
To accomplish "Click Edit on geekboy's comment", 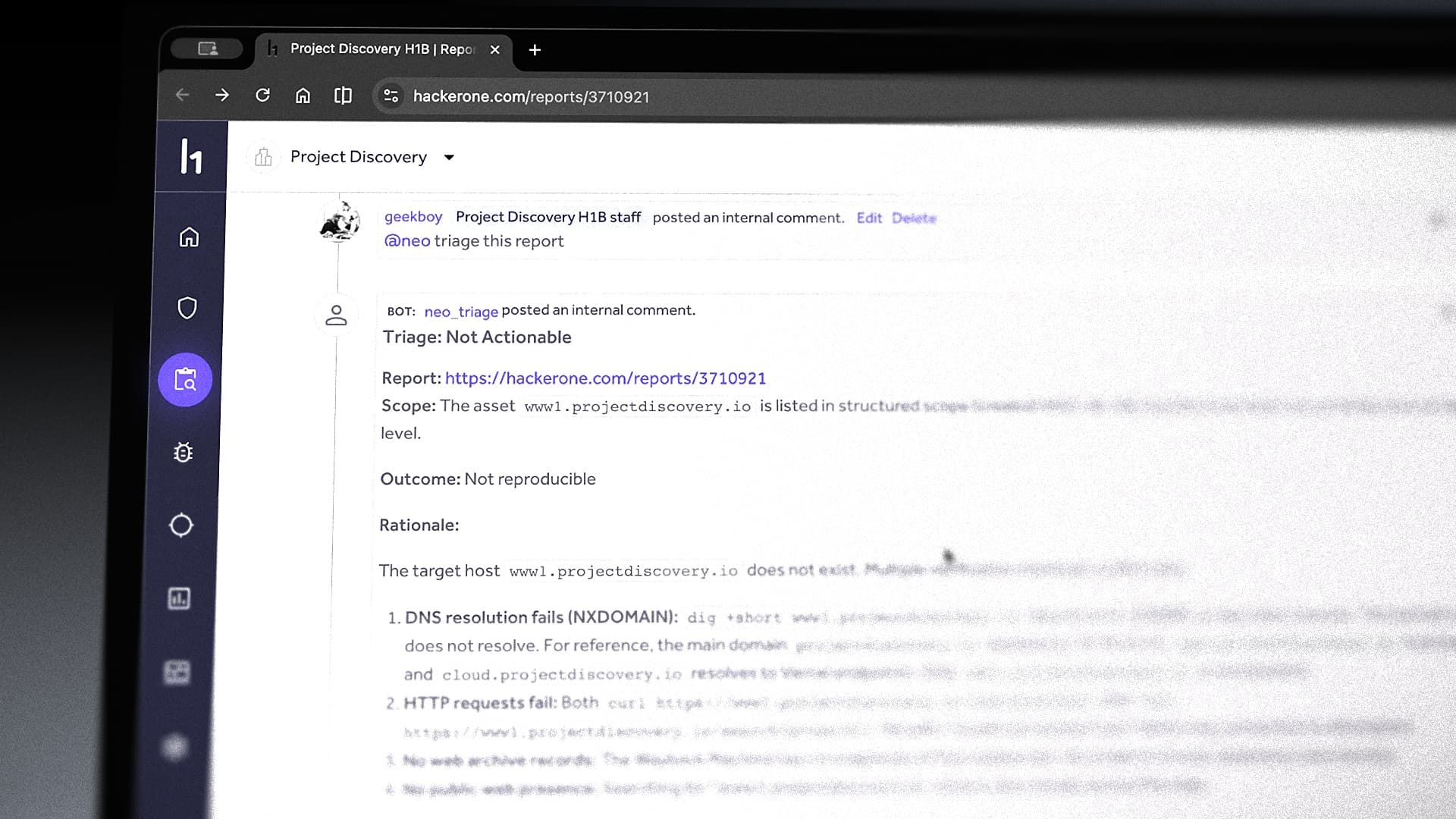I will 869,218.
